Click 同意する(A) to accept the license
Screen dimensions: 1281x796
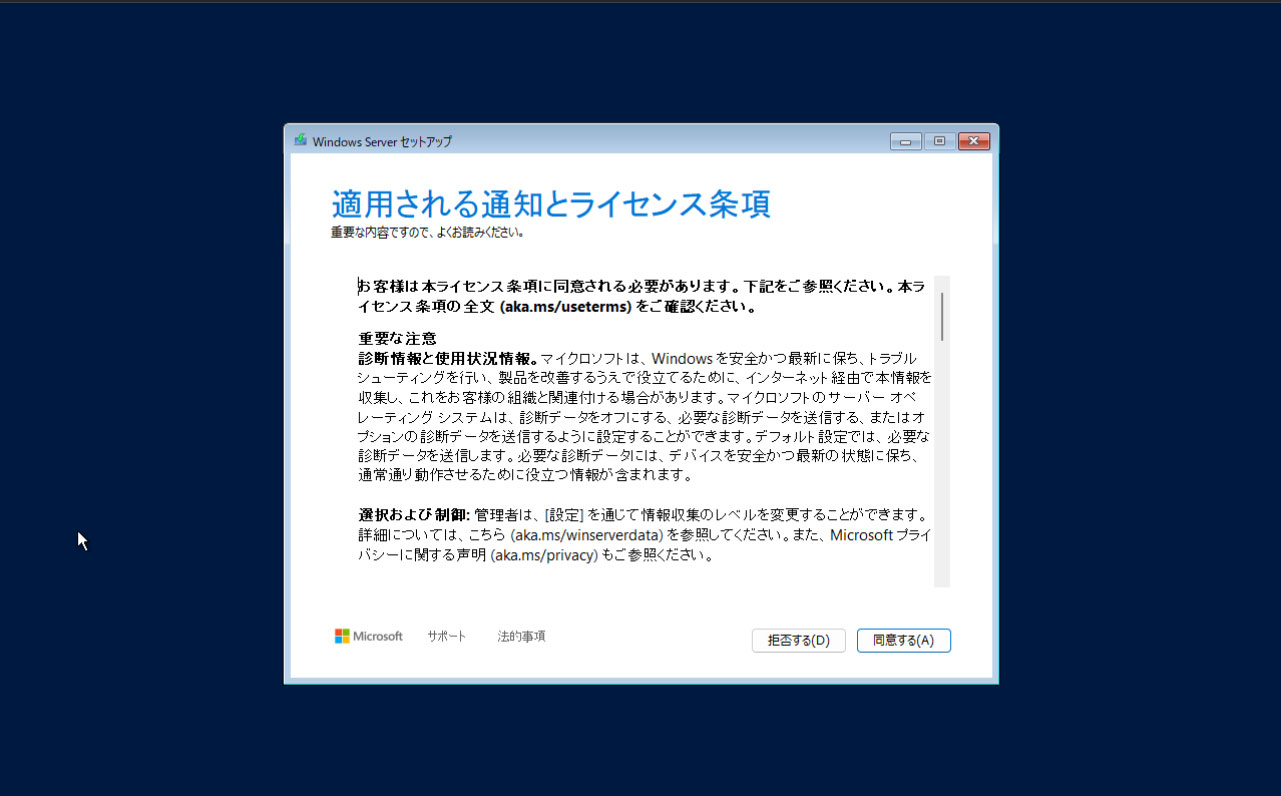[x=903, y=640]
